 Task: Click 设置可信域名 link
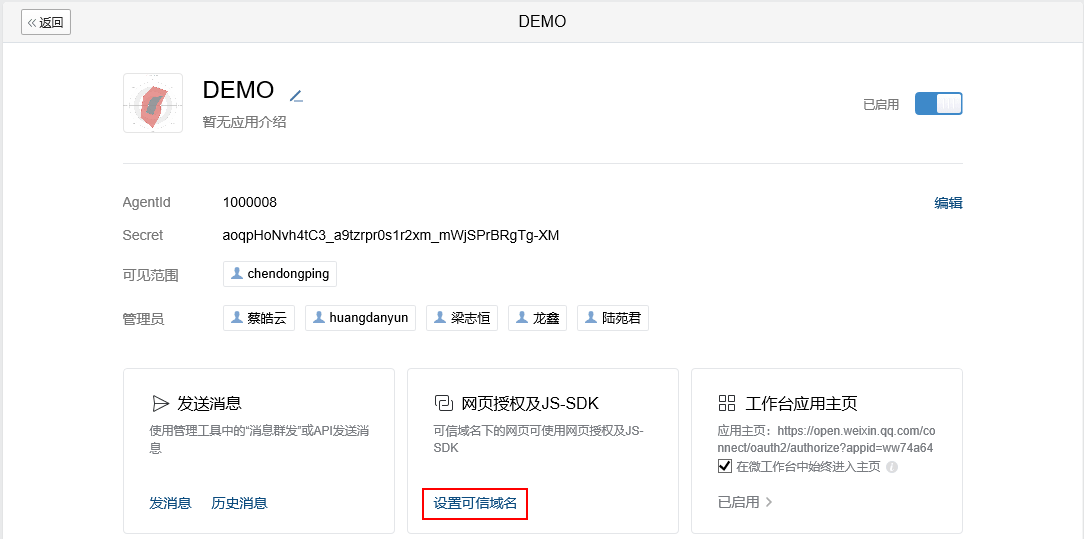click(x=475, y=503)
